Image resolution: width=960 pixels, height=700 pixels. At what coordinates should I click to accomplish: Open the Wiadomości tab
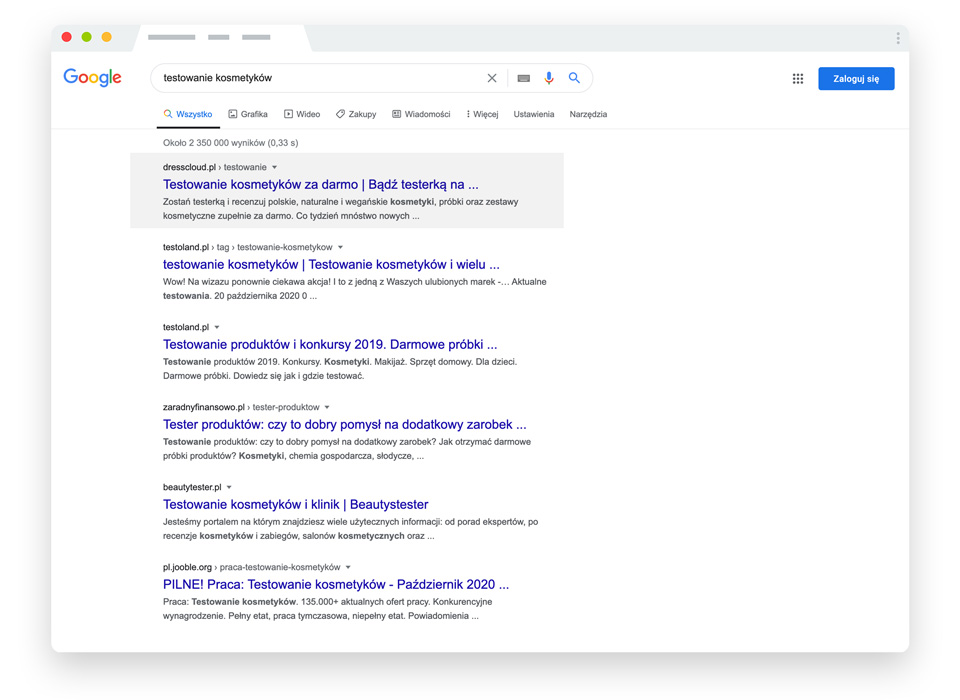pos(421,114)
